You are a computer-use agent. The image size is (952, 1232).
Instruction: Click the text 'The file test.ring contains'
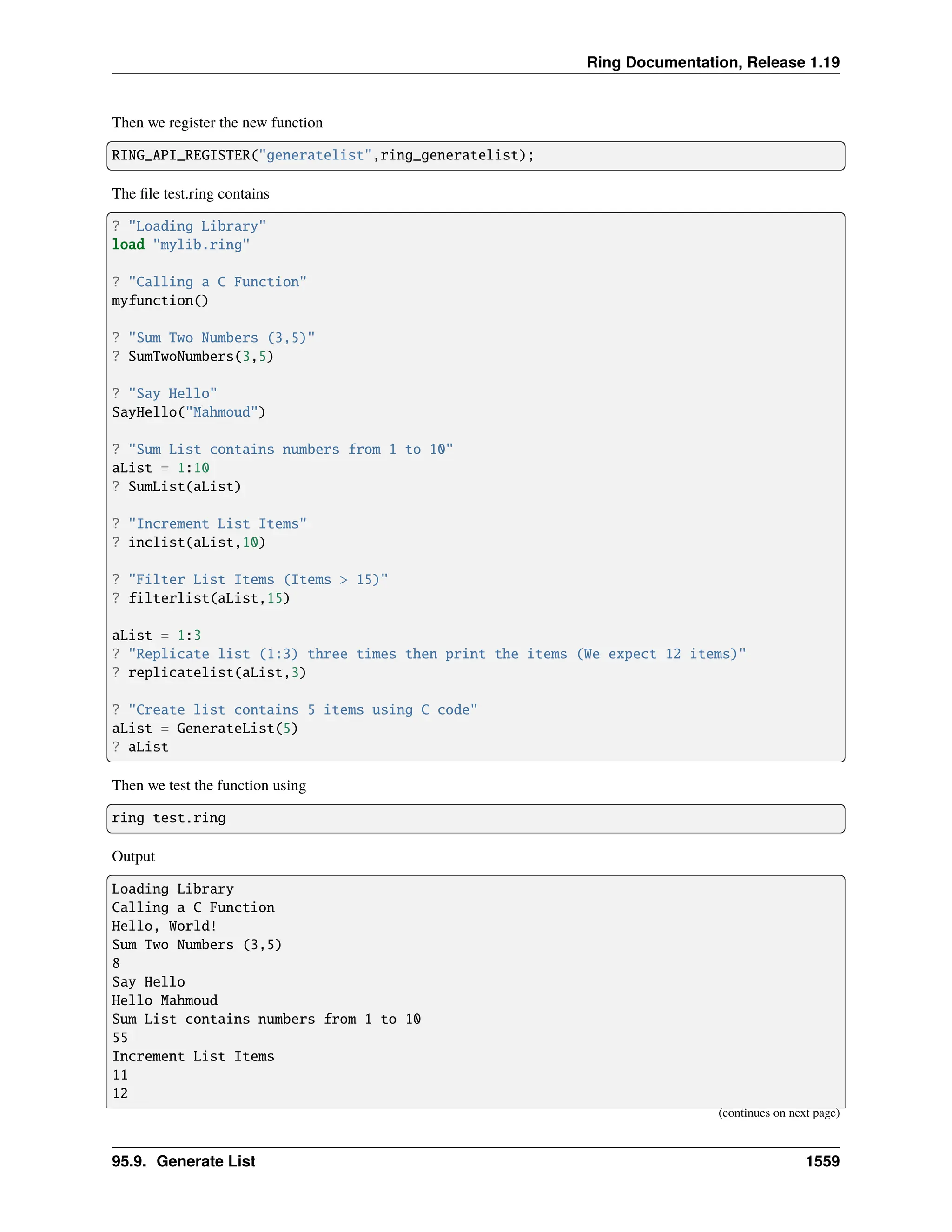pyautogui.click(x=191, y=194)
